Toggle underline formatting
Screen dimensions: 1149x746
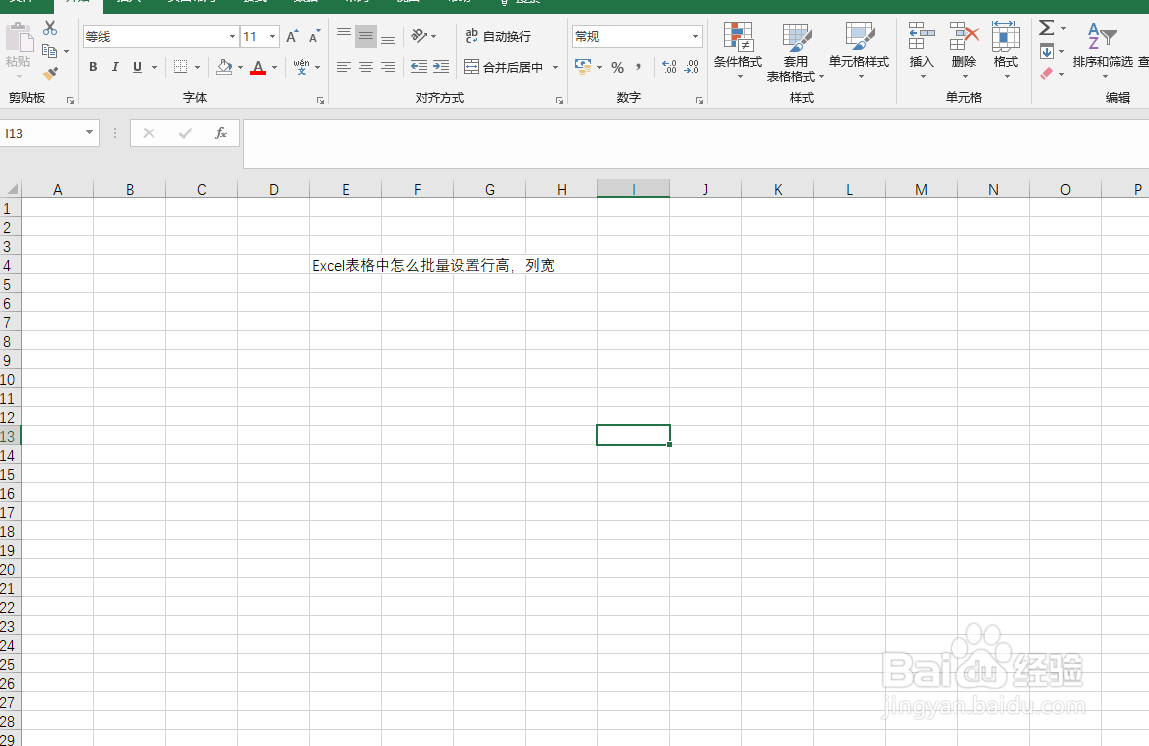click(137, 67)
